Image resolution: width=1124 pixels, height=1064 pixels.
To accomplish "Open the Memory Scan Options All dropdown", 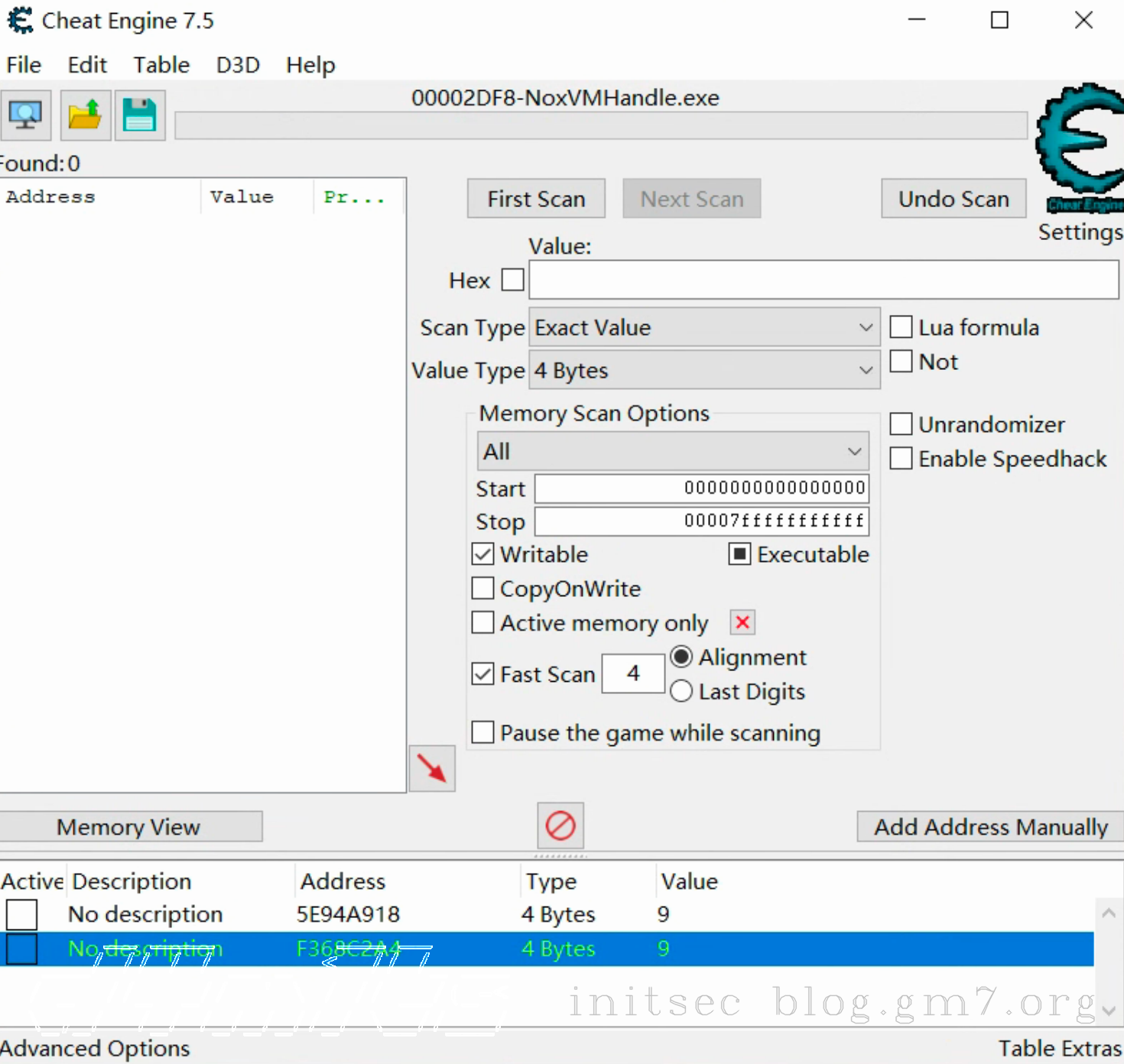I will 673,452.
